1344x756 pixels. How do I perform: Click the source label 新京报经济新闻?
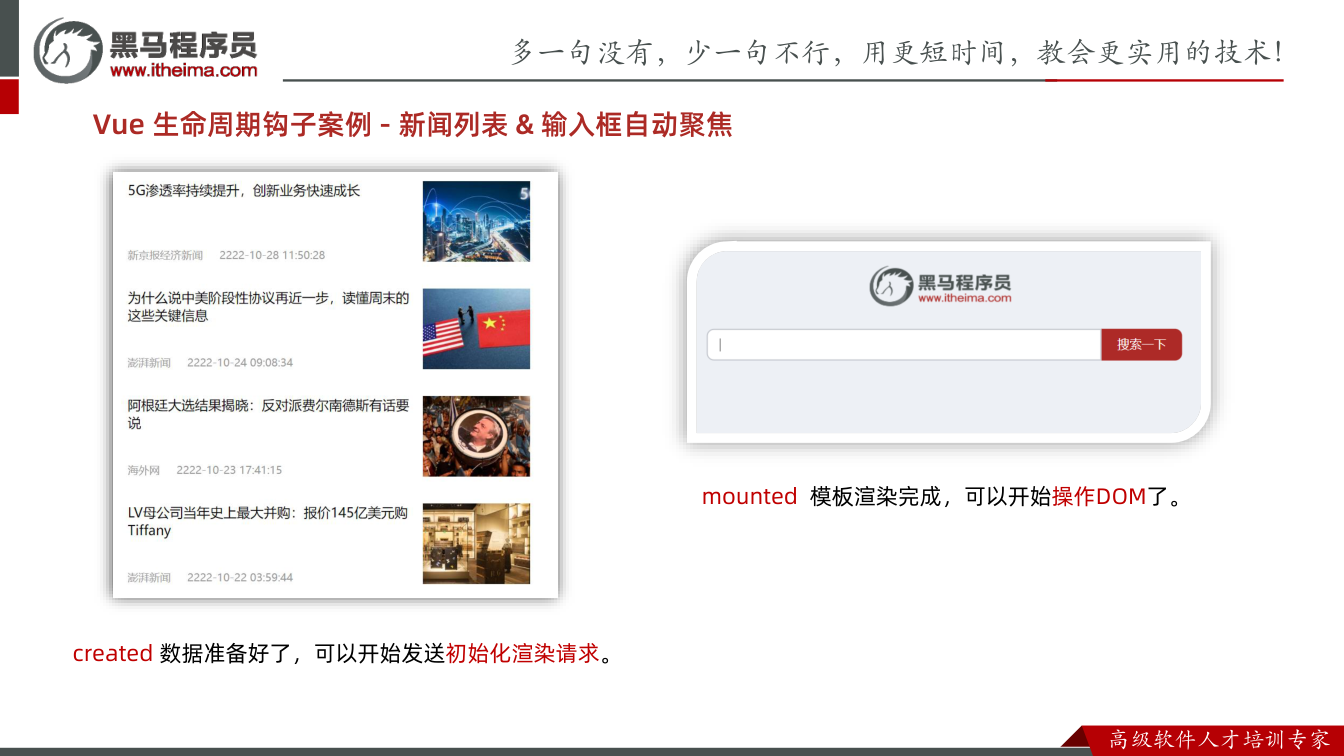[x=165, y=255]
